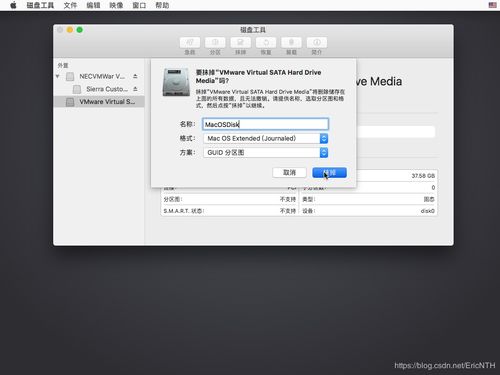
Task: Click the Partition toolbar icon
Action: (215, 43)
